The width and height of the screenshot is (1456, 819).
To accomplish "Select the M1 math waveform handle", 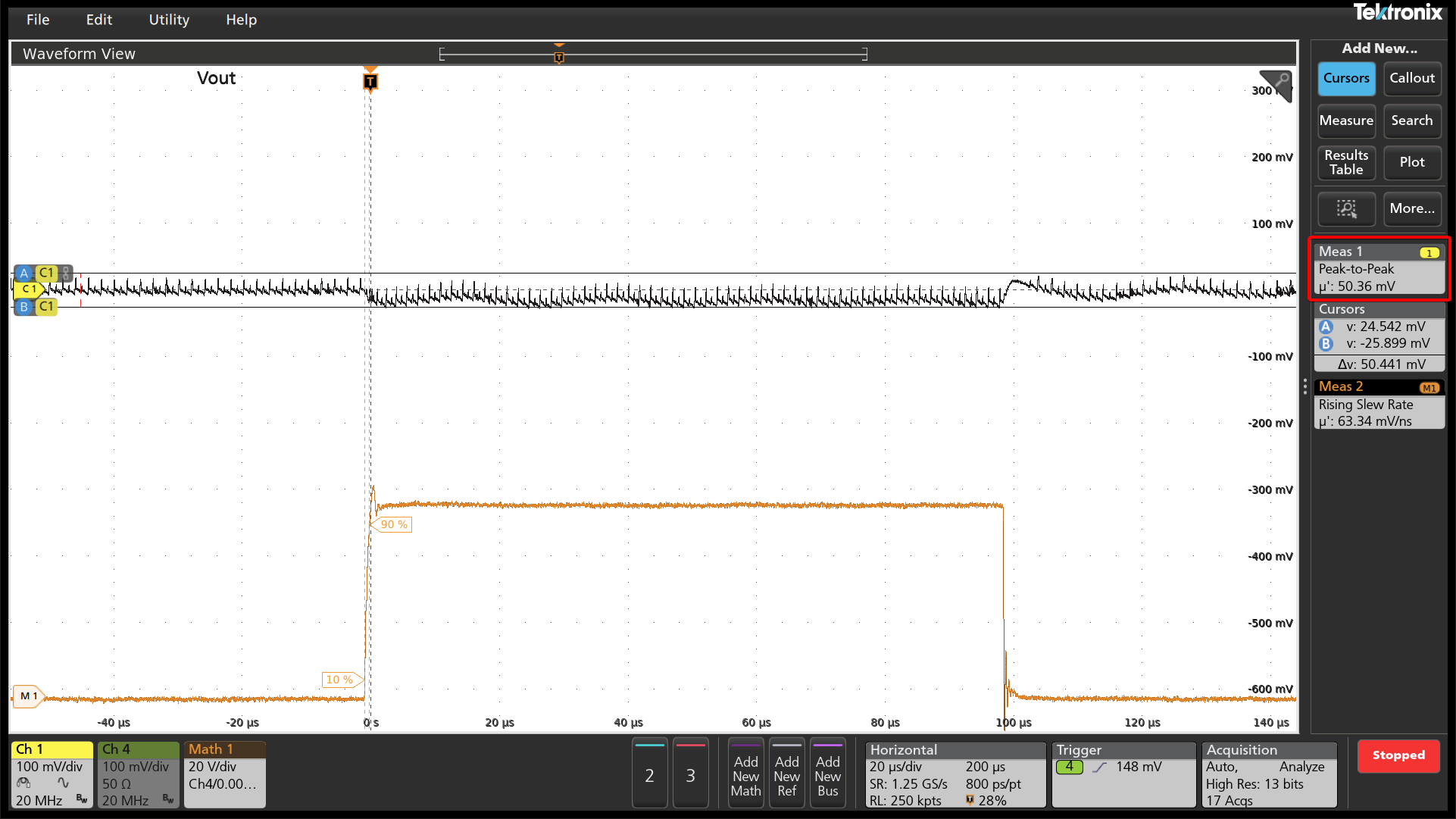I will click(x=28, y=696).
